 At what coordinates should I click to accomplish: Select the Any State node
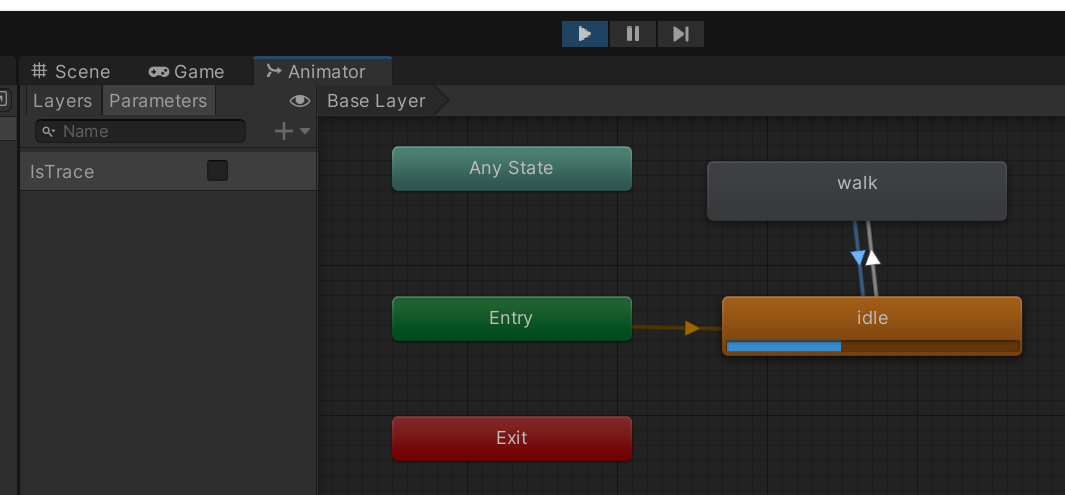(x=512, y=168)
